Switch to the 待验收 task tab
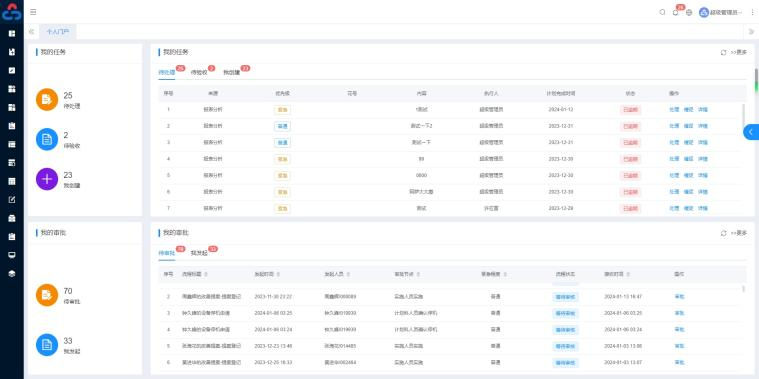This screenshot has height=379, width=759. tap(199, 72)
